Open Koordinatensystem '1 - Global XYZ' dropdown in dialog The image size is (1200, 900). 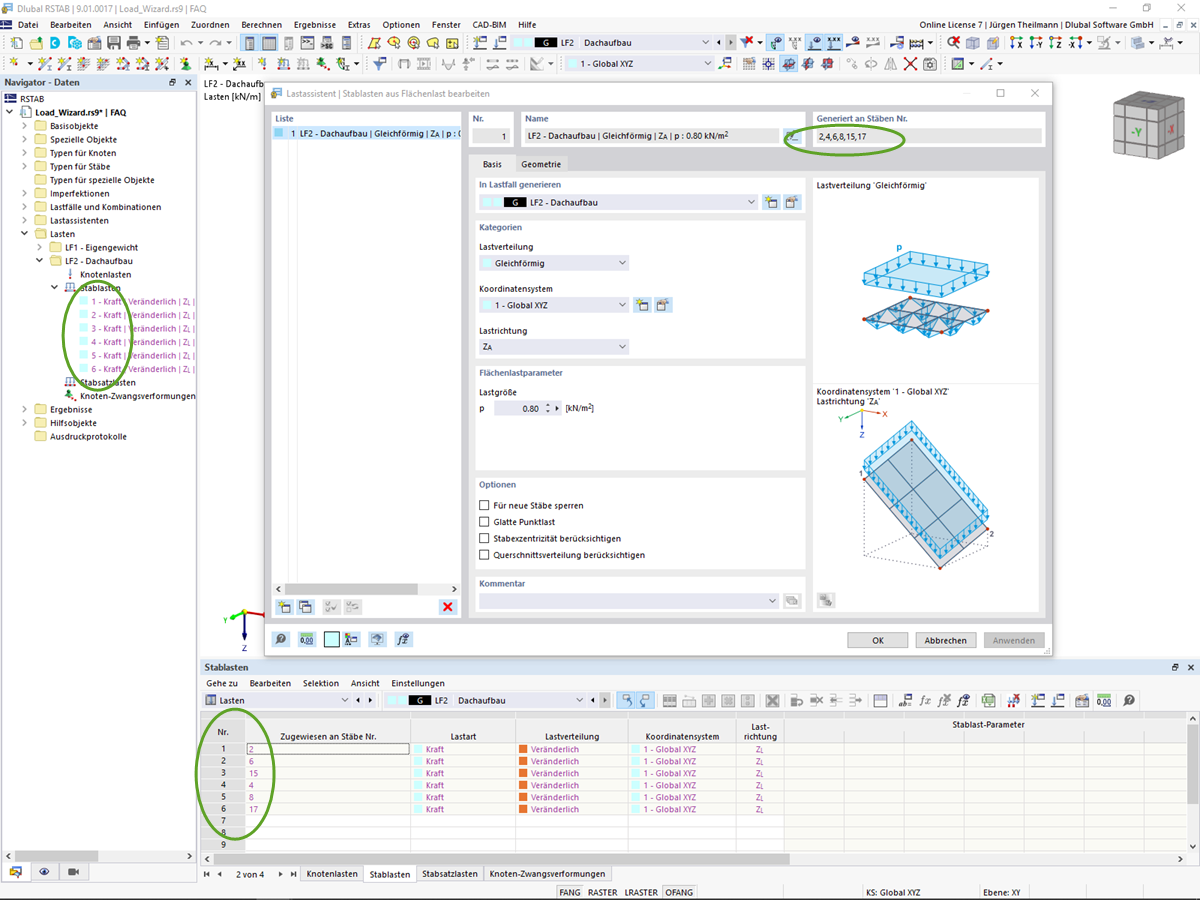[554, 305]
